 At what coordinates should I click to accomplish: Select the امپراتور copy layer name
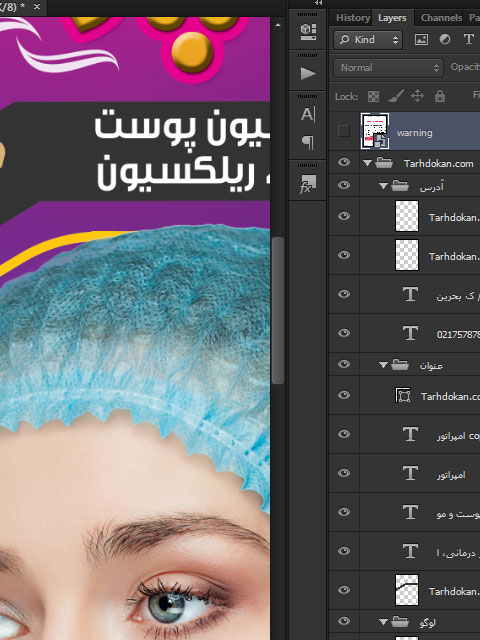458,436
